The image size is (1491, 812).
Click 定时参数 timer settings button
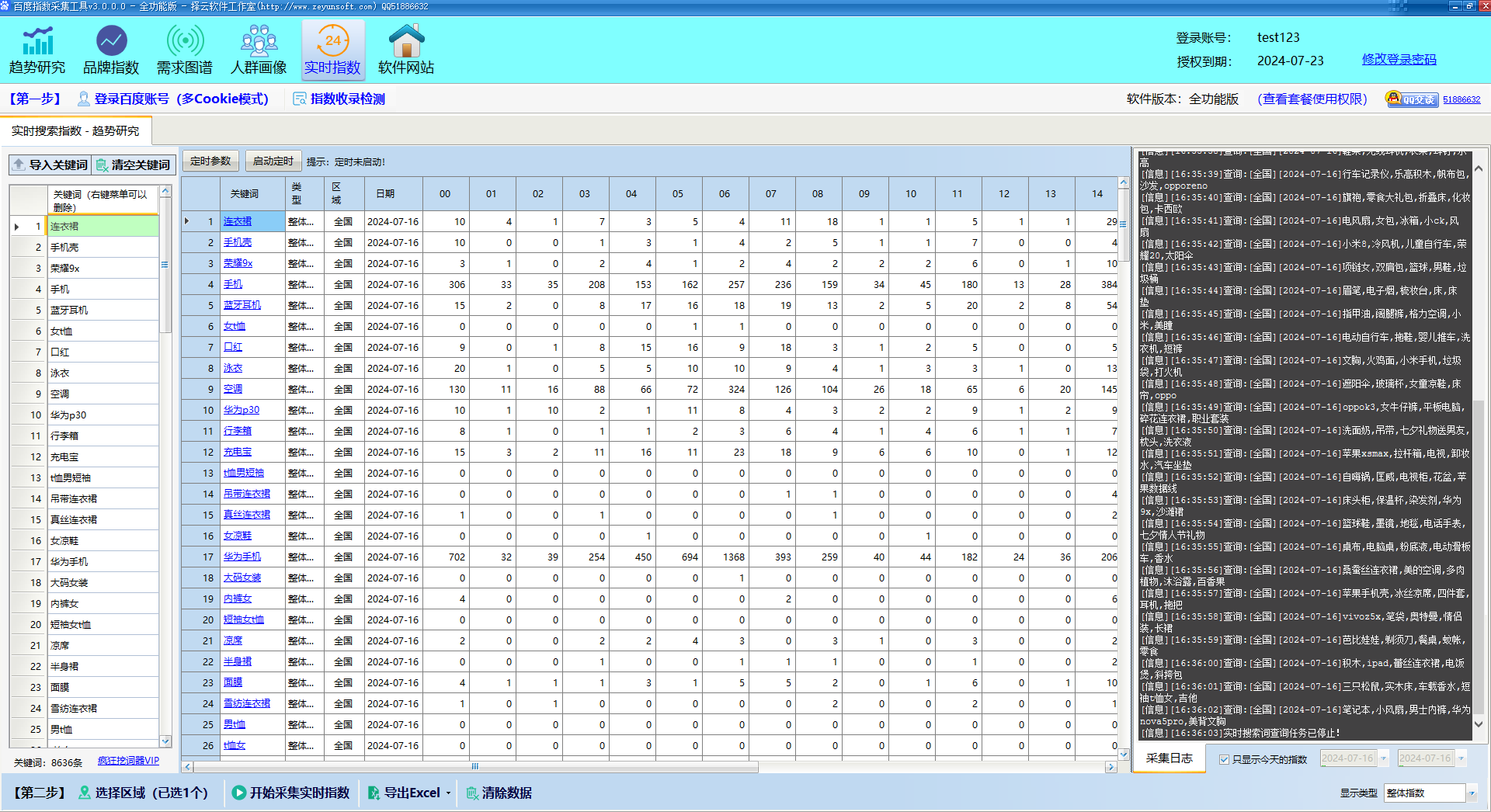pyautogui.click(x=210, y=161)
